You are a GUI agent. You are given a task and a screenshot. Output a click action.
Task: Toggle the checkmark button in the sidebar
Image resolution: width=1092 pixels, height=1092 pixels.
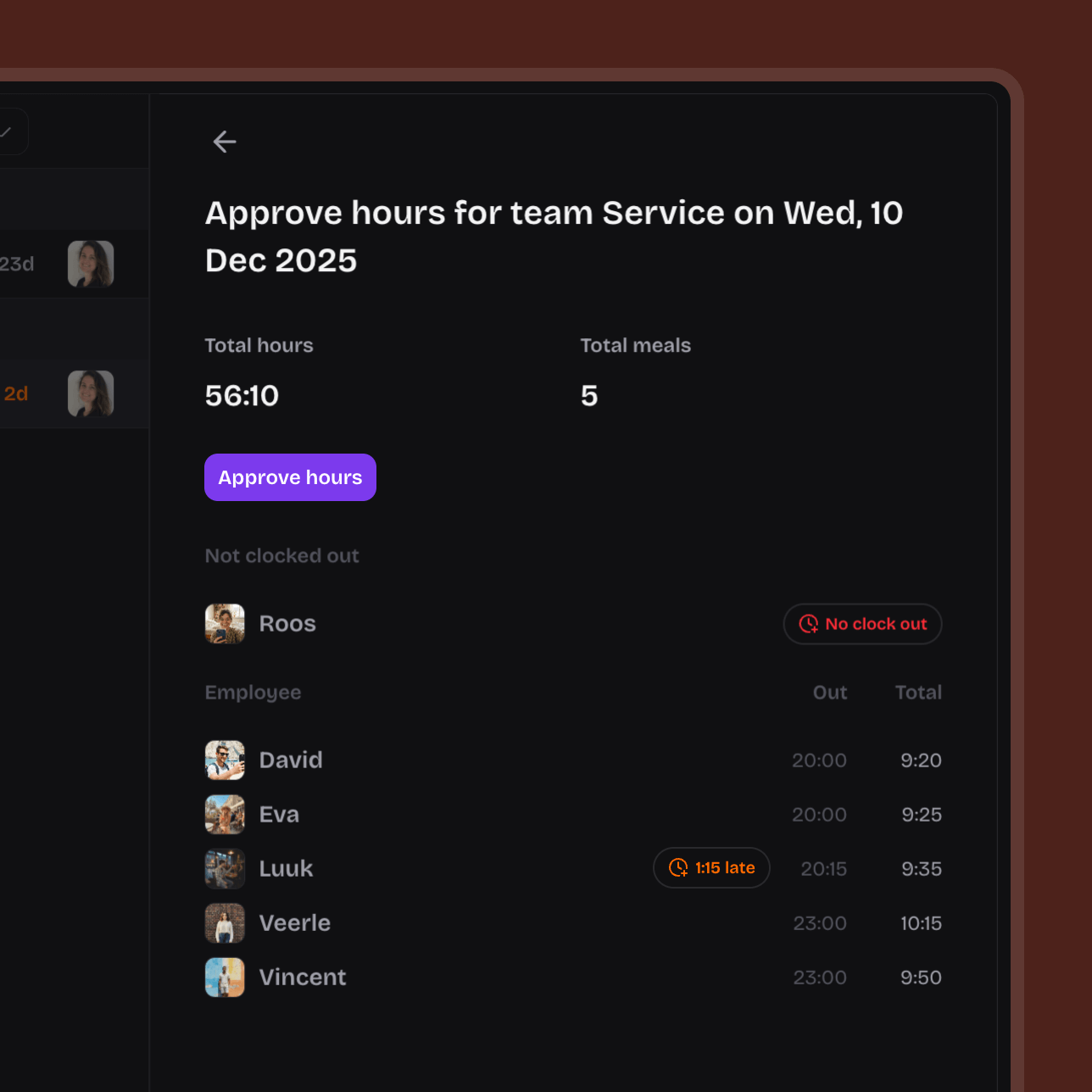coord(8,131)
